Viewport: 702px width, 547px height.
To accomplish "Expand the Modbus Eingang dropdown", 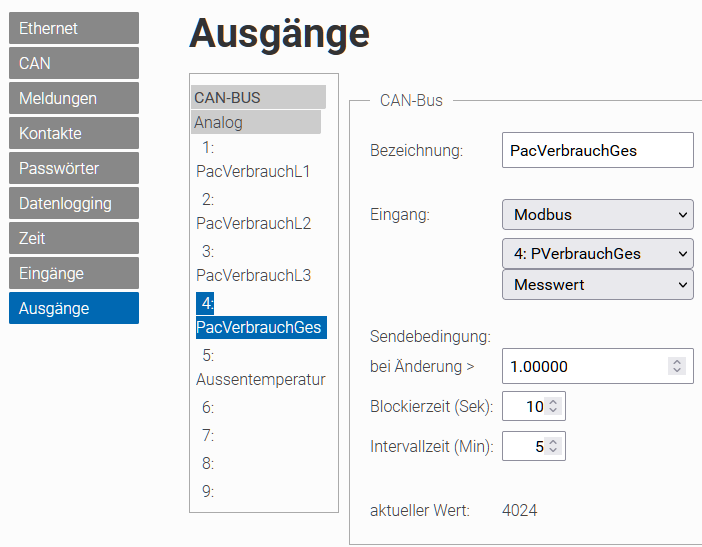I will 598,215.
